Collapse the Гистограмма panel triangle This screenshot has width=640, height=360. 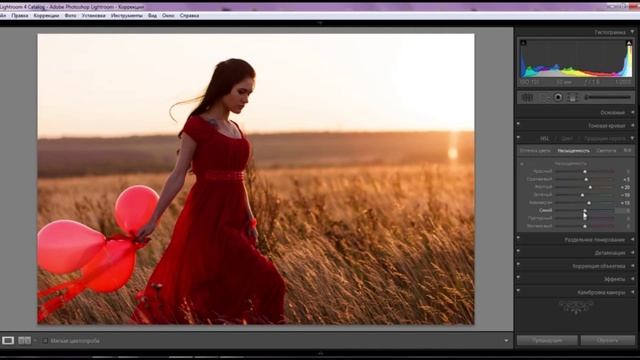pos(632,31)
